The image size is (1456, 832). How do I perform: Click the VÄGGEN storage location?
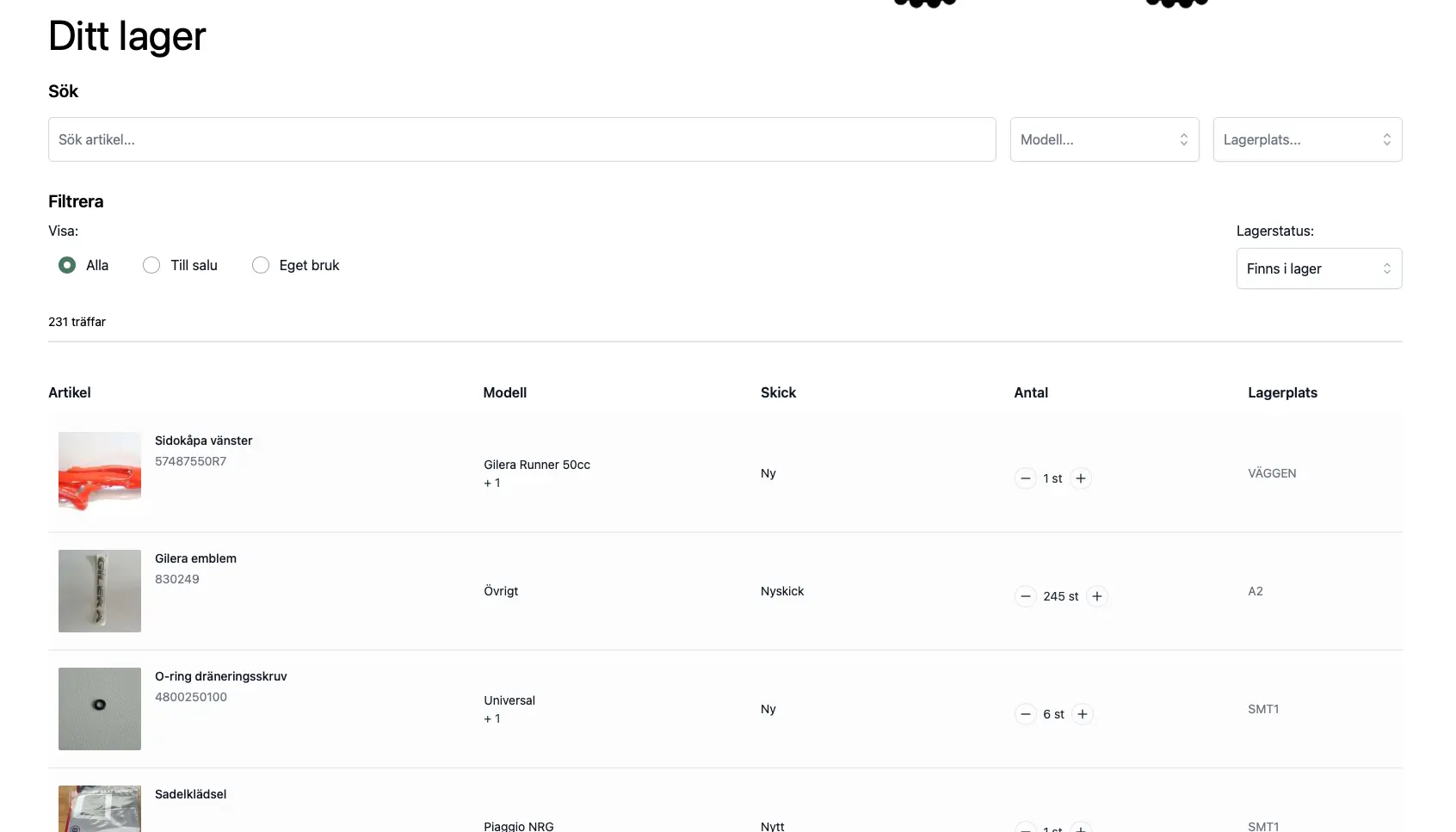pyautogui.click(x=1272, y=473)
